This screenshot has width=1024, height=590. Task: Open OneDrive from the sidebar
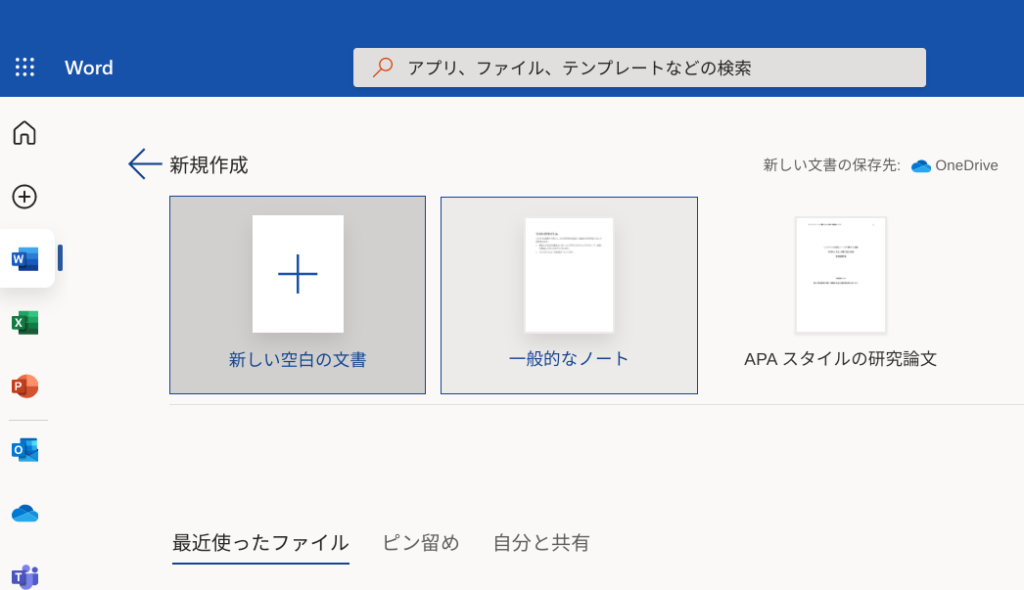tap(25, 514)
